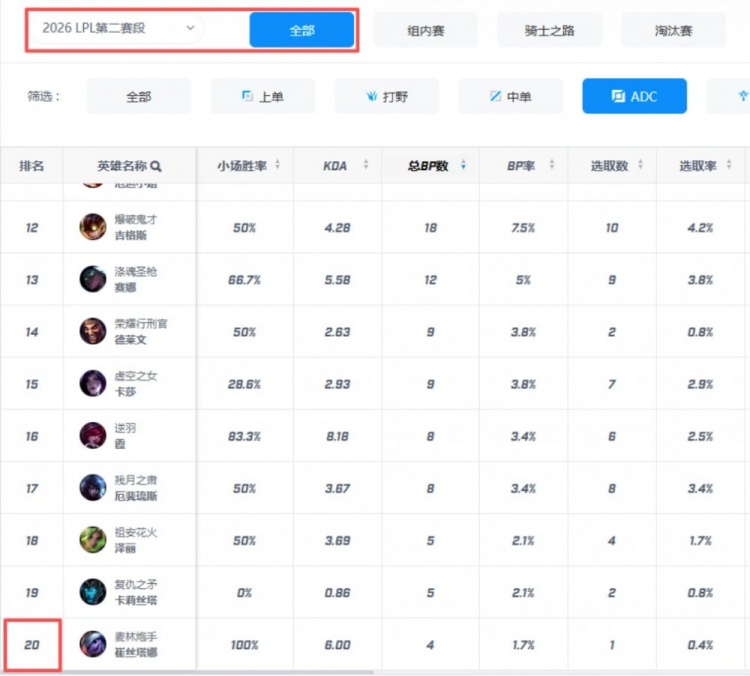
Task: Click the 中单 position icon
Action: pyautogui.click(x=496, y=96)
